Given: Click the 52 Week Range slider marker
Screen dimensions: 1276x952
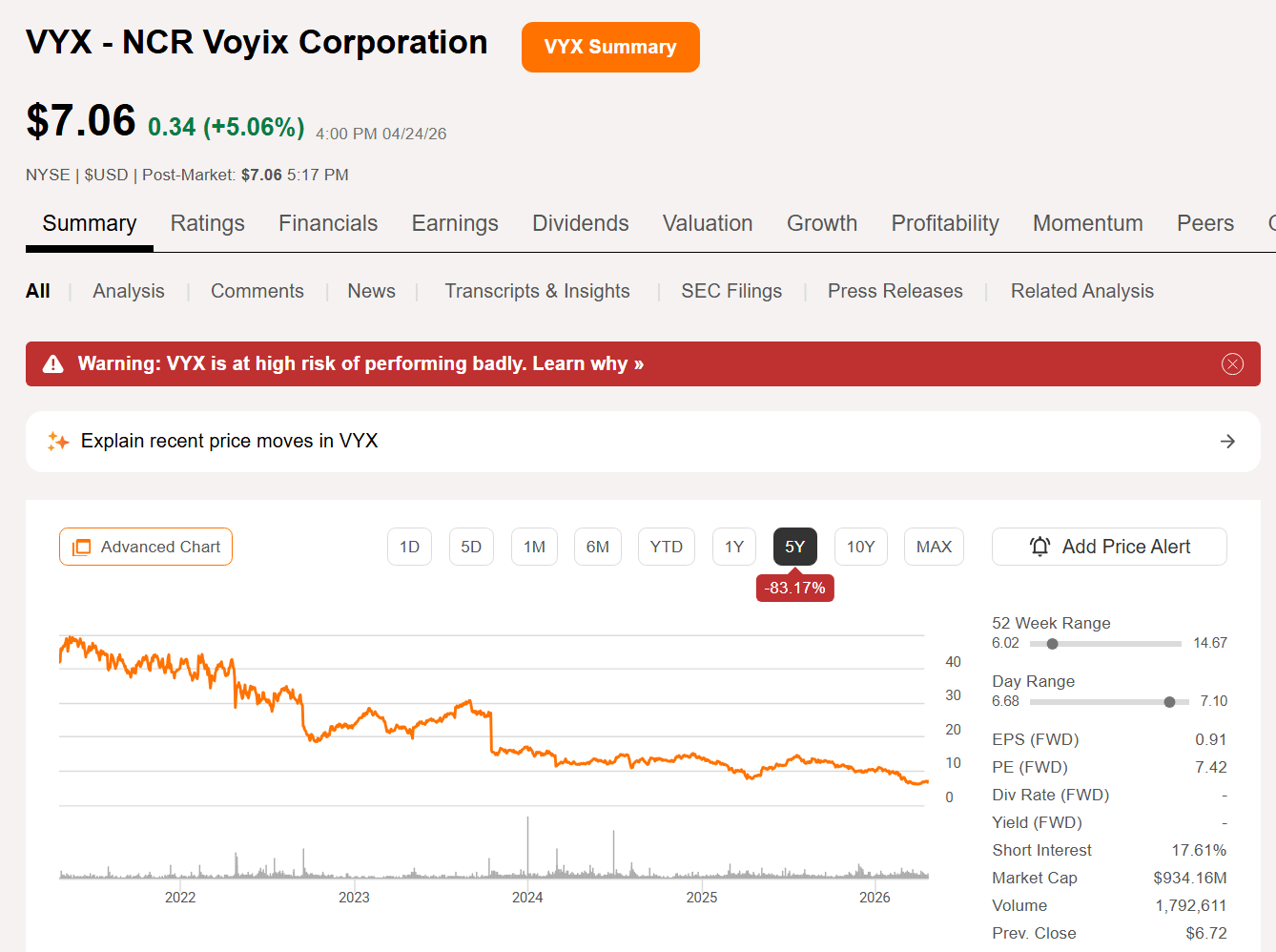Looking at the screenshot, I should coord(1052,644).
